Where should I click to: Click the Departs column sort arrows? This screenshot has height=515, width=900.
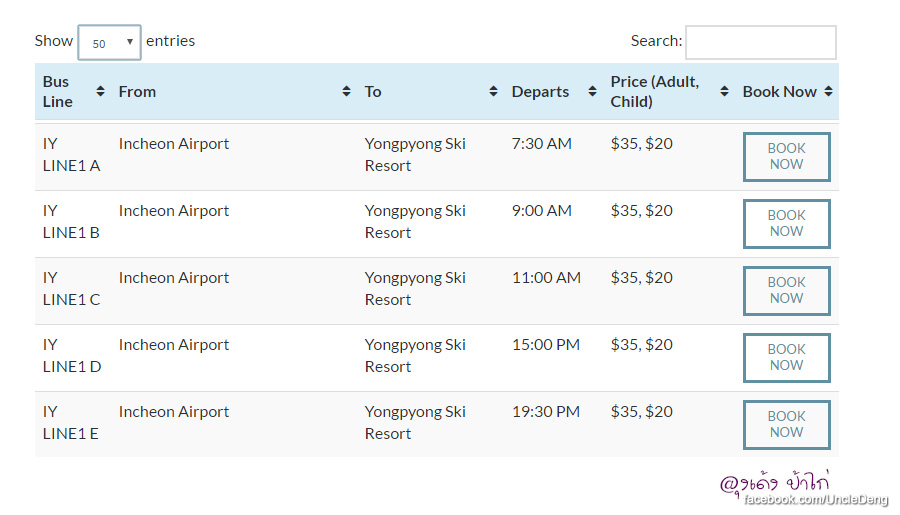(x=592, y=92)
